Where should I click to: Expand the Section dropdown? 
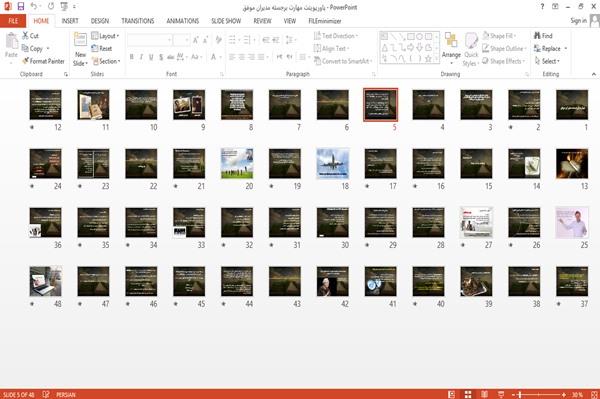pos(106,61)
